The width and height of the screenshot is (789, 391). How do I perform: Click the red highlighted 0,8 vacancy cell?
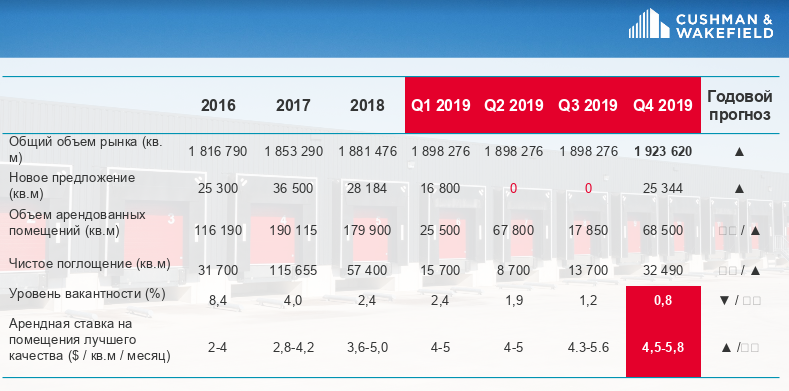pyautogui.click(x=663, y=301)
